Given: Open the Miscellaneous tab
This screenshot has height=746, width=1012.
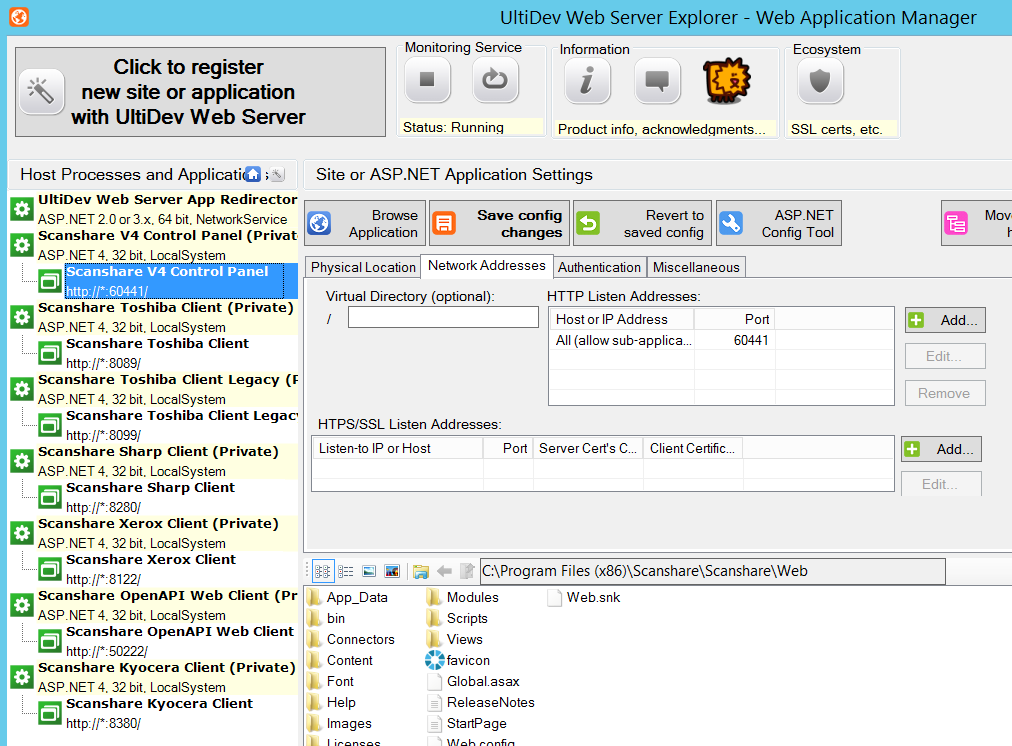Looking at the screenshot, I should click(x=696, y=267).
